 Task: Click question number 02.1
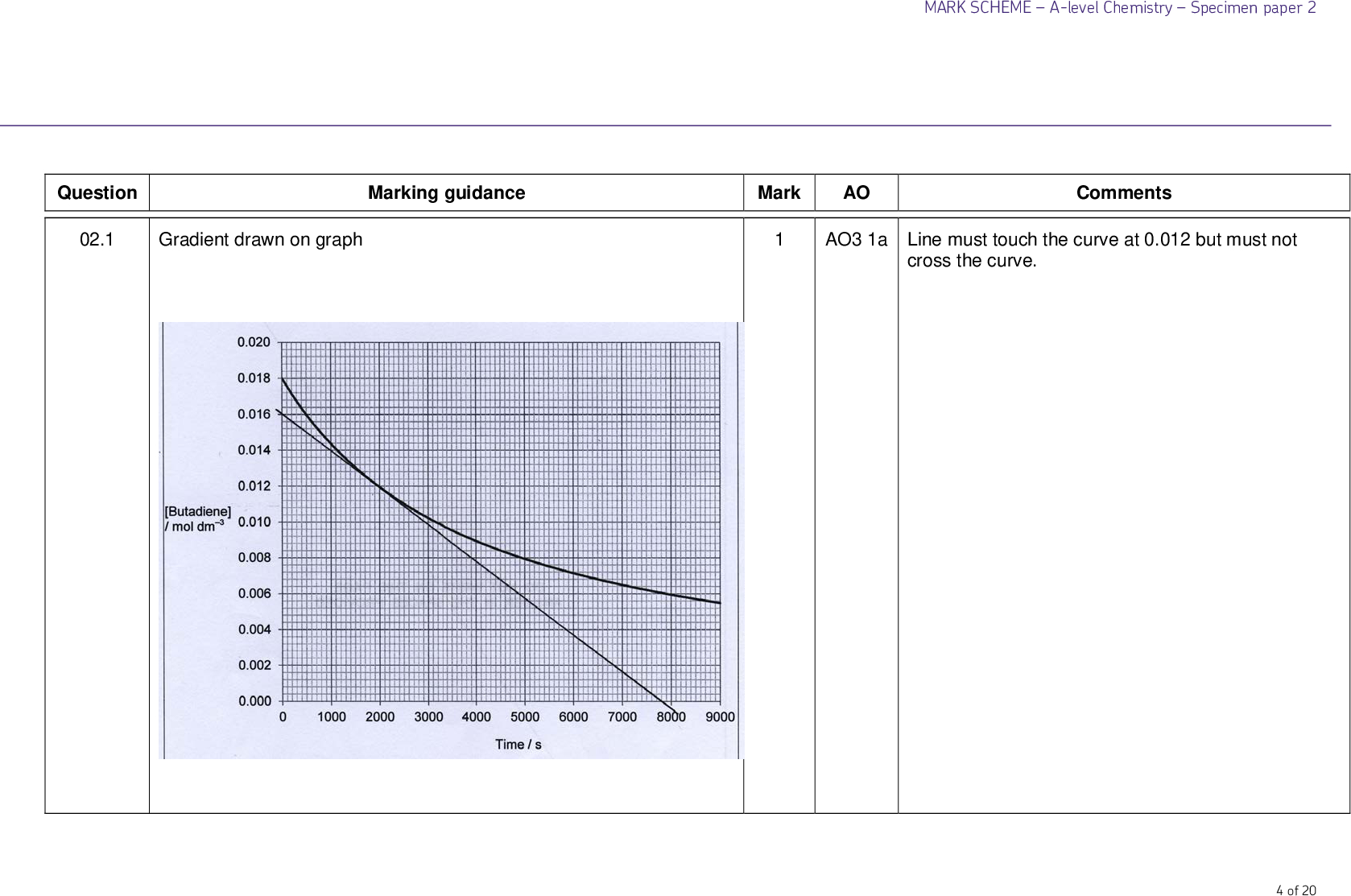pyautogui.click(x=97, y=238)
